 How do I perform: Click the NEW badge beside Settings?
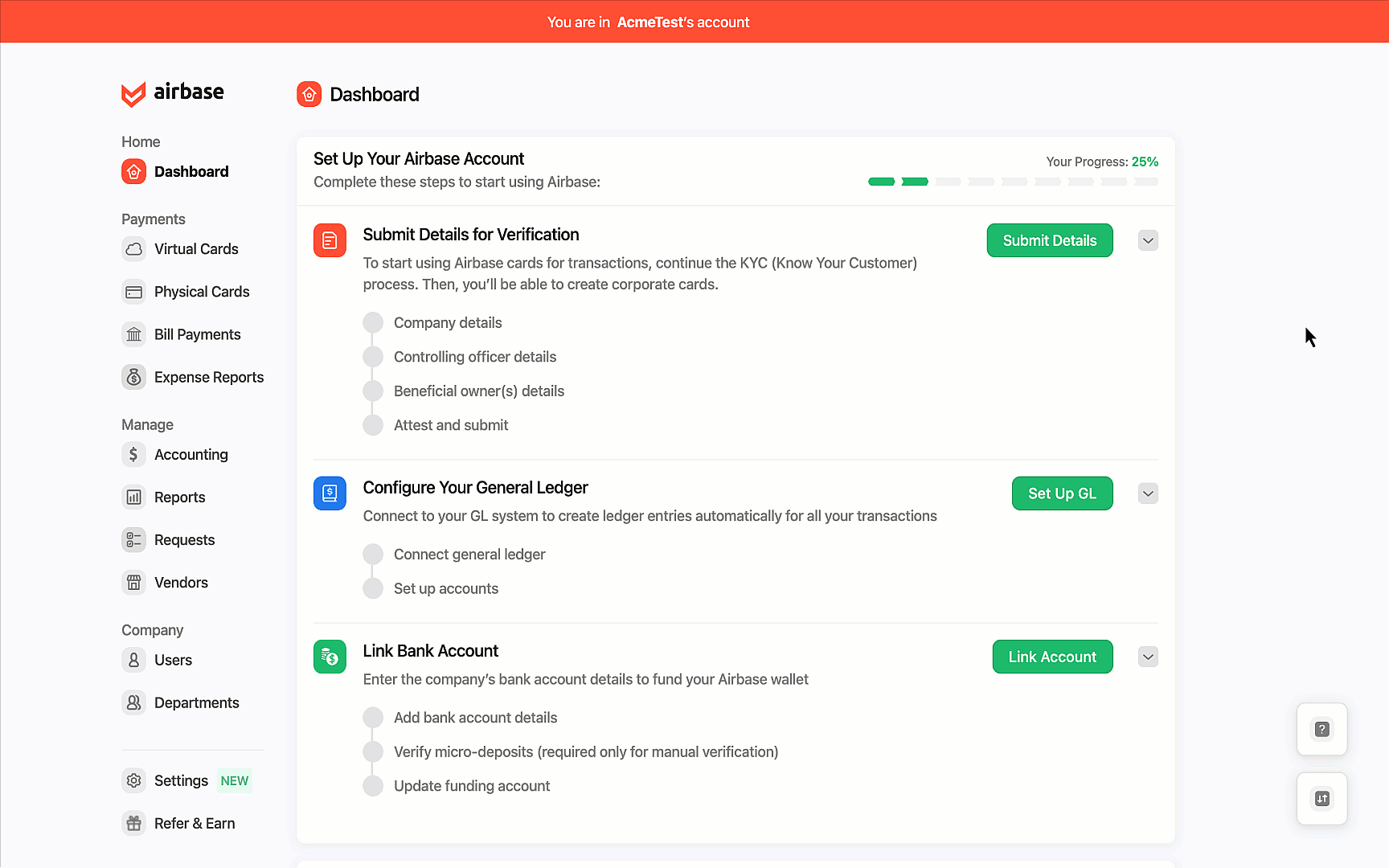[x=235, y=781]
